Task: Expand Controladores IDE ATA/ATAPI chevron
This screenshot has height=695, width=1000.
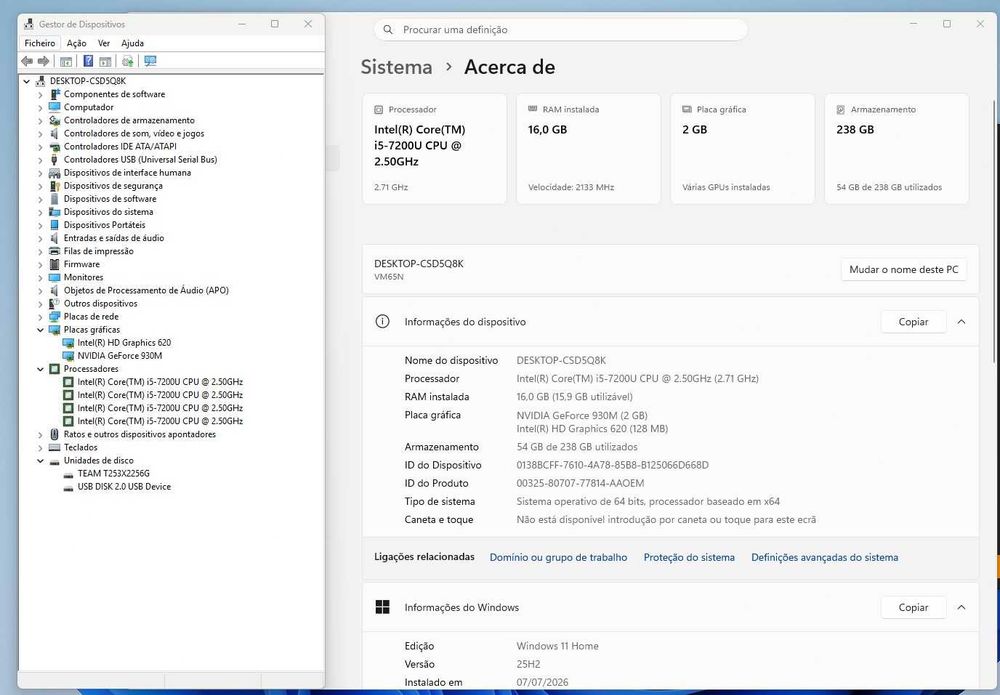Action: click(x=40, y=147)
